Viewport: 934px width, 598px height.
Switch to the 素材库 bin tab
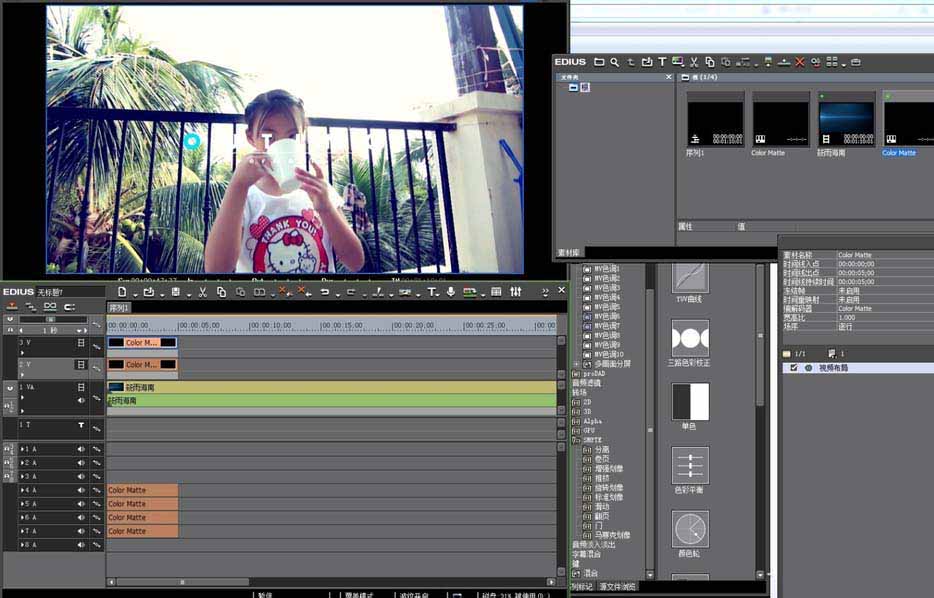(569, 253)
